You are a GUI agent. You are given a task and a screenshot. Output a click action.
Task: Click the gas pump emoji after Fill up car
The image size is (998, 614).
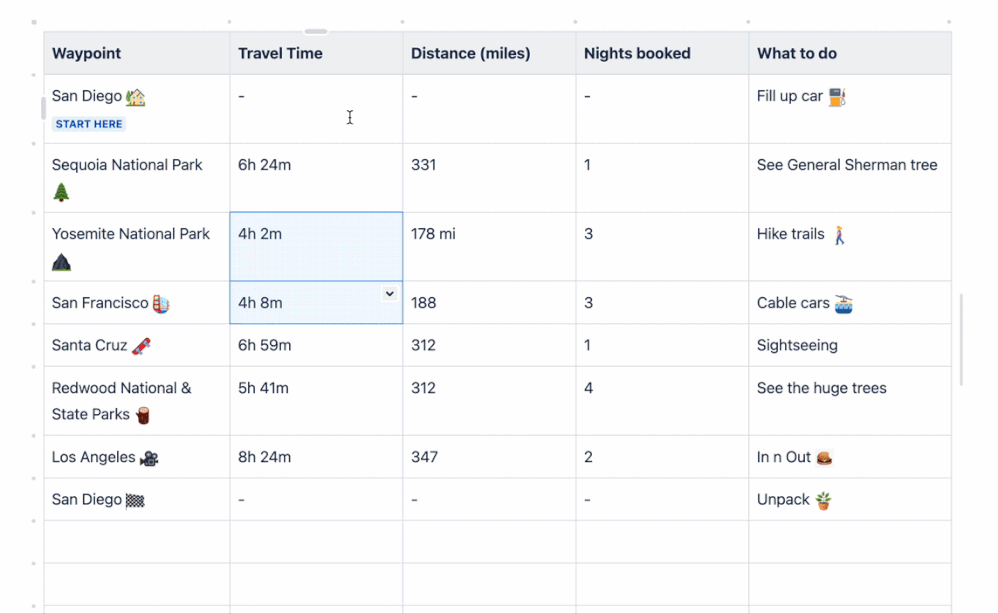point(837,97)
